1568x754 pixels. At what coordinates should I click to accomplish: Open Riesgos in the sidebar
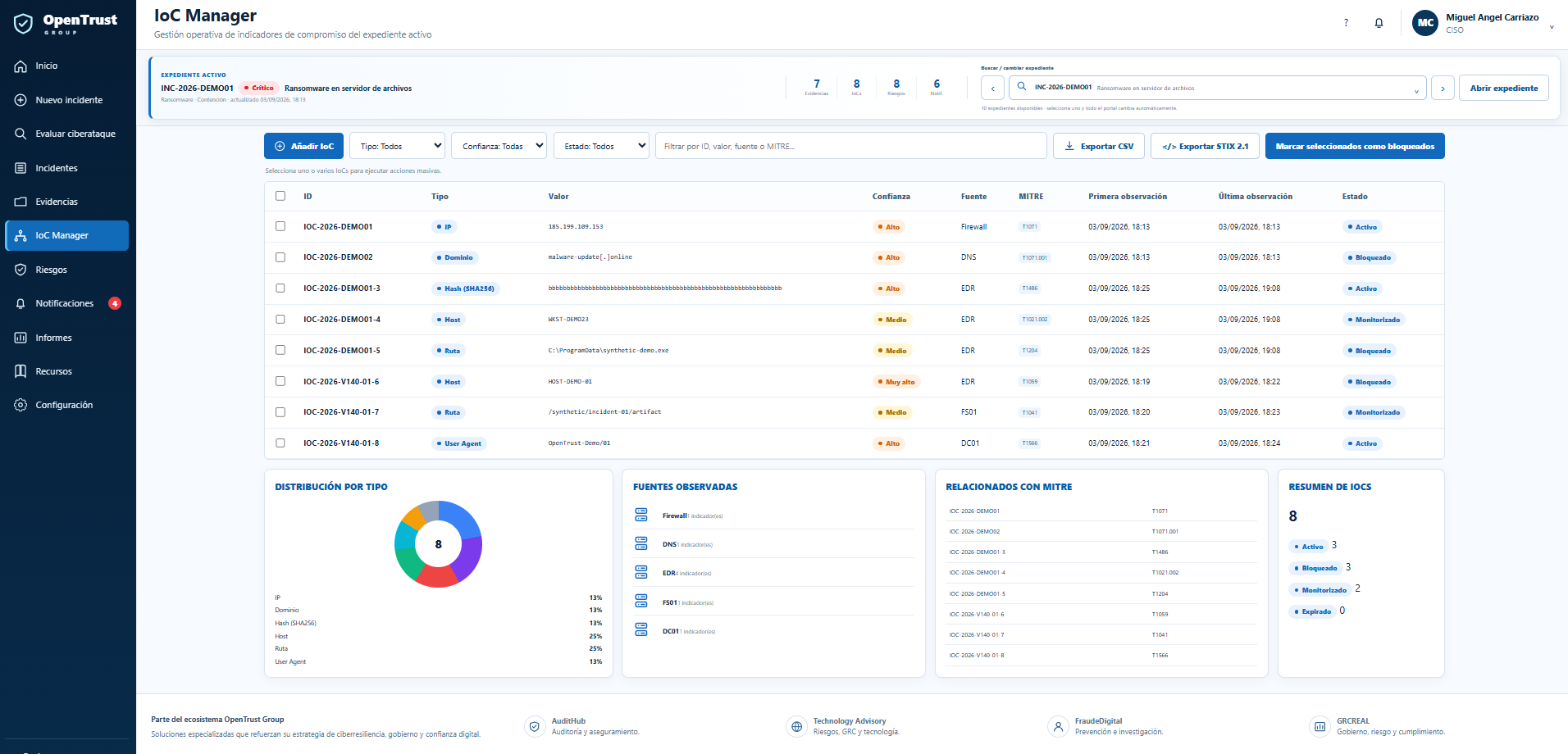66,270
